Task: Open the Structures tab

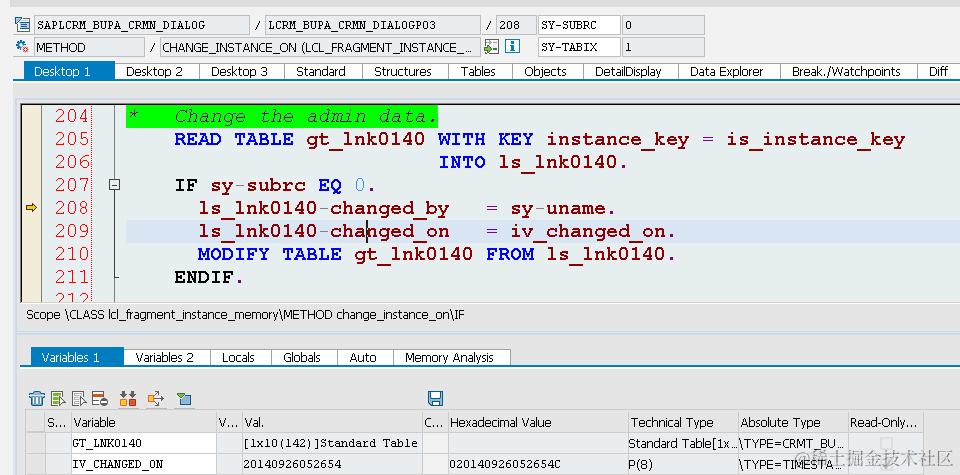Action: pyautogui.click(x=403, y=71)
